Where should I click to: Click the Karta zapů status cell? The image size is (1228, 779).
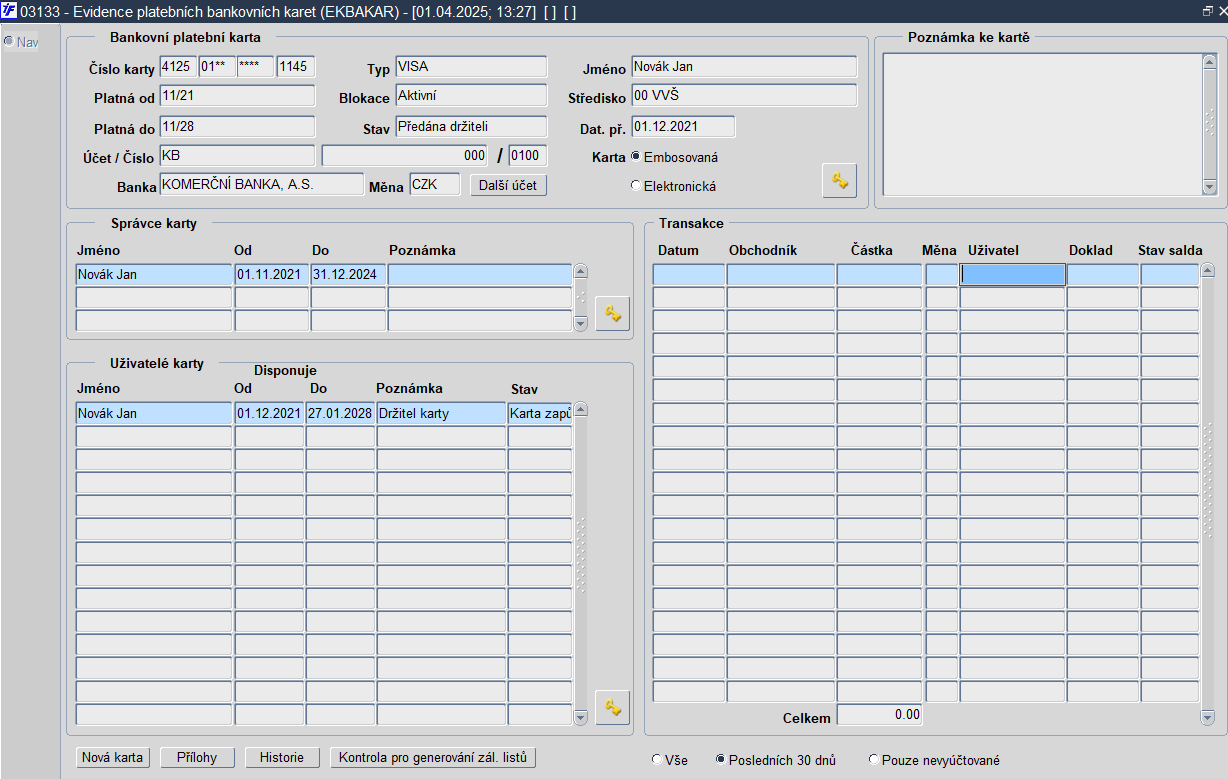pyautogui.click(x=540, y=413)
